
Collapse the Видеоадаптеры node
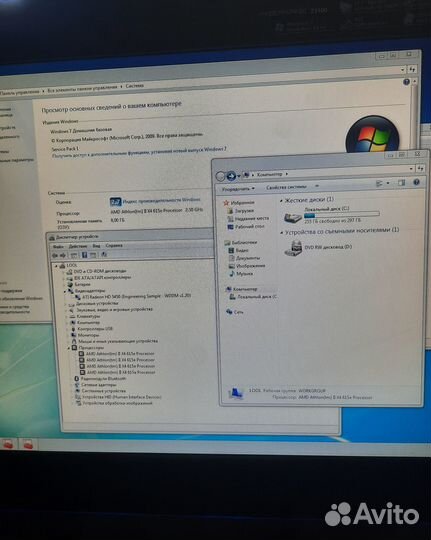(x=65, y=291)
